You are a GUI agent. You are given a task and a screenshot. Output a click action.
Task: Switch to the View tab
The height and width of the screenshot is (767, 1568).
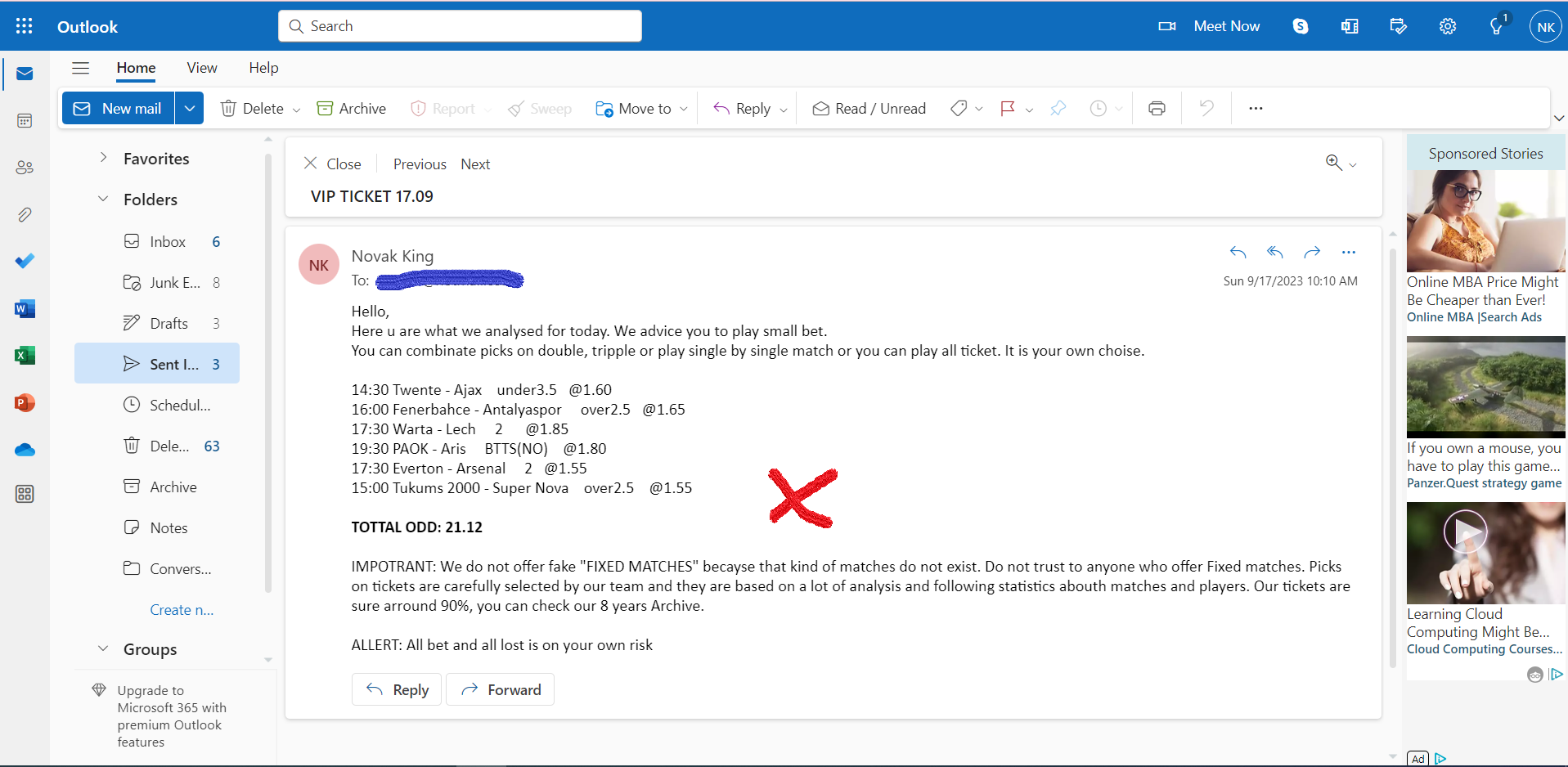pos(202,68)
